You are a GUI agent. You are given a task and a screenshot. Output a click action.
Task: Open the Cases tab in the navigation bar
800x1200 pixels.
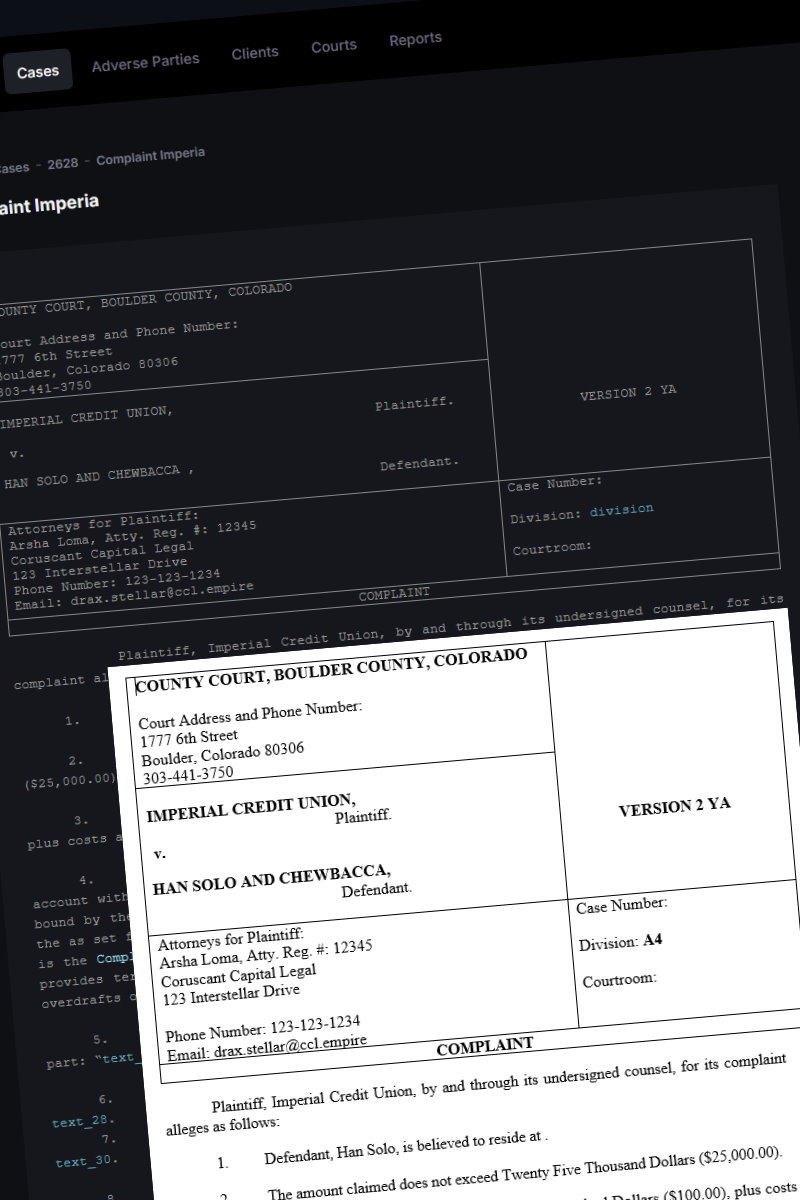(38, 71)
